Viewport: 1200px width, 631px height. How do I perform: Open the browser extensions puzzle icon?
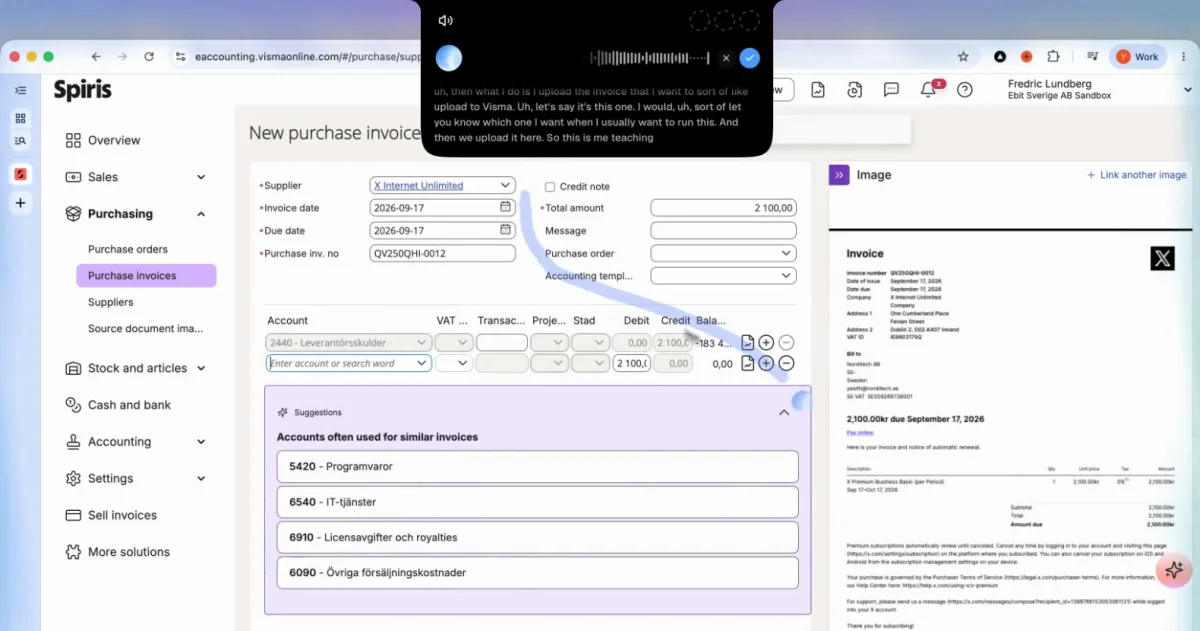click(x=1053, y=57)
